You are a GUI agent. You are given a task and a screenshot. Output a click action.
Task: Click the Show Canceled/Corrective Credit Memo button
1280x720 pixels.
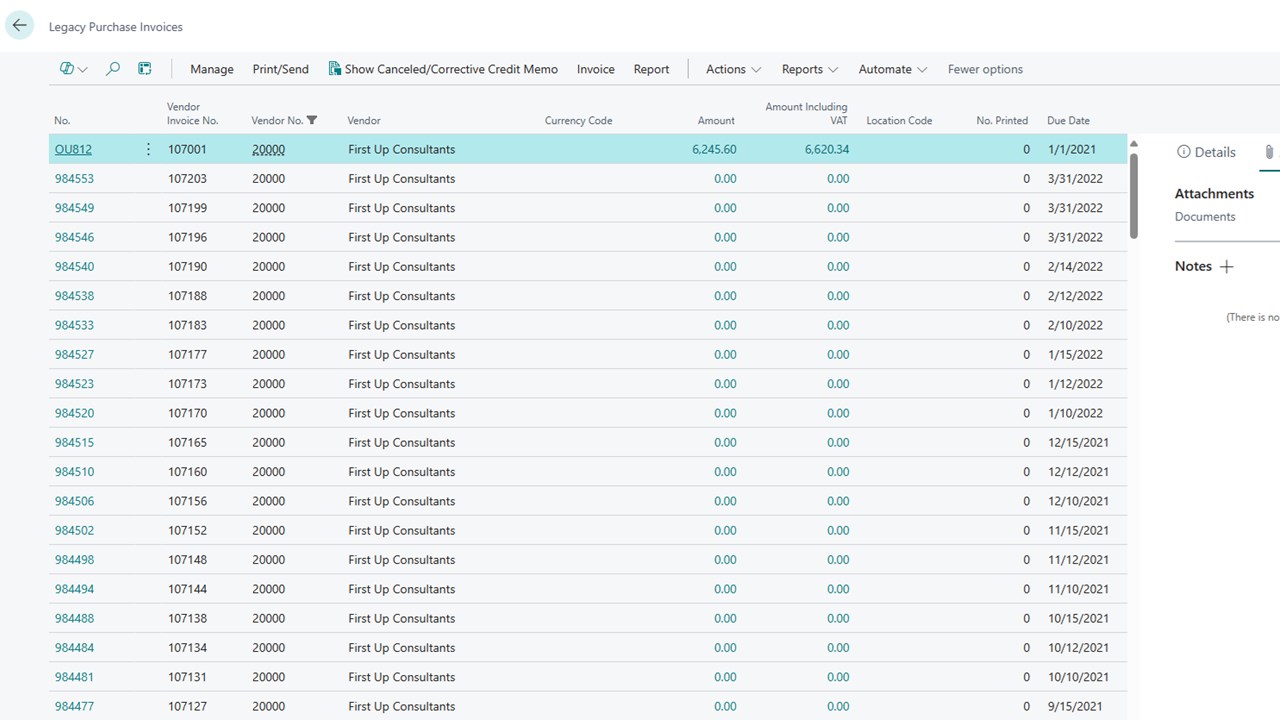[443, 69]
